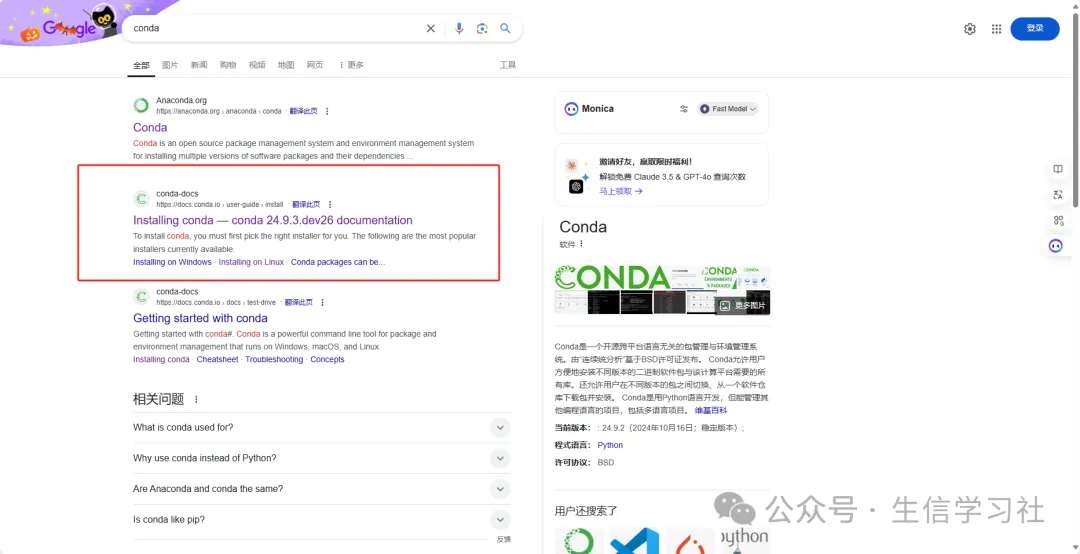
Task: Click the large CONDA logo thumbnail
Action: [612, 277]
